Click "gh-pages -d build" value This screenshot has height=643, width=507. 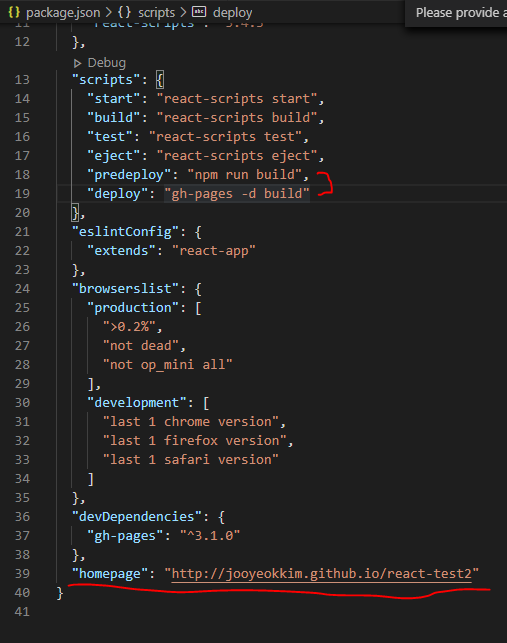[237, 194]
